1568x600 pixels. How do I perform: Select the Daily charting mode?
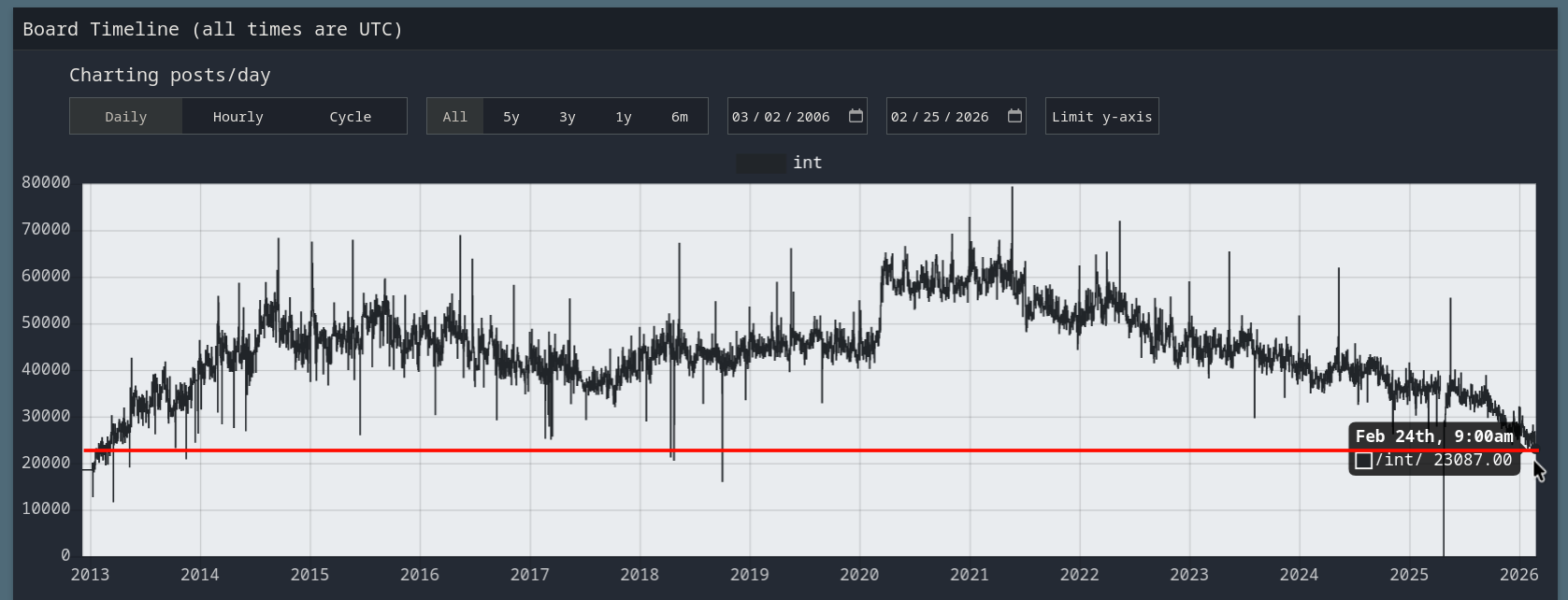coord(126,117)
